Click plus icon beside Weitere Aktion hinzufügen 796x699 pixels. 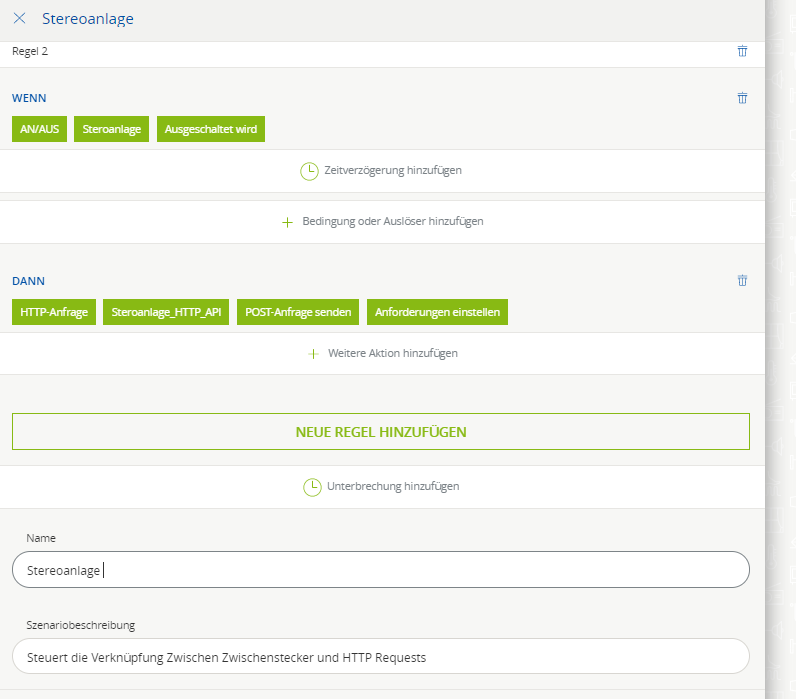pos(313,354)
